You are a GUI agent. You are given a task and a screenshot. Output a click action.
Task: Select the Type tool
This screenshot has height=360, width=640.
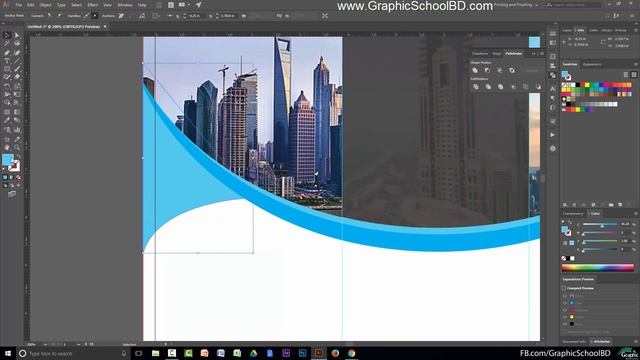[7, 61]
